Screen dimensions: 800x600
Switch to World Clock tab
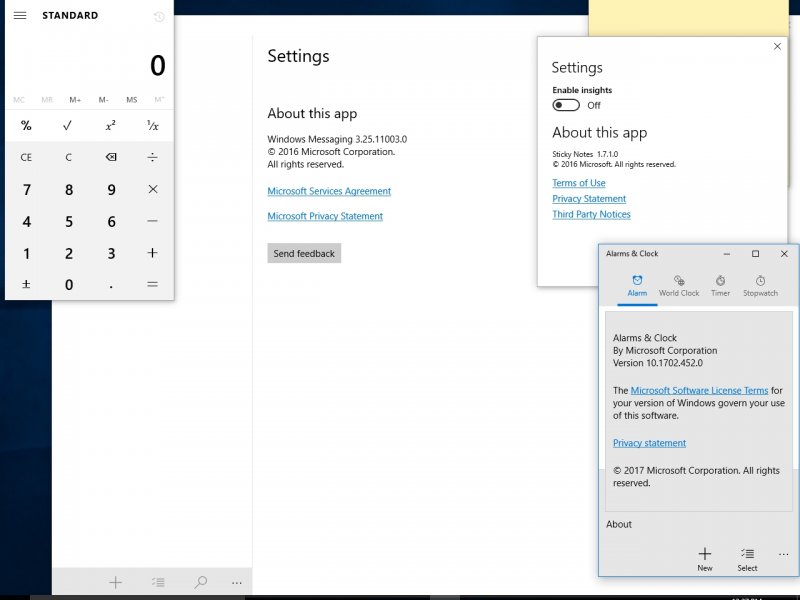point(679,286)
